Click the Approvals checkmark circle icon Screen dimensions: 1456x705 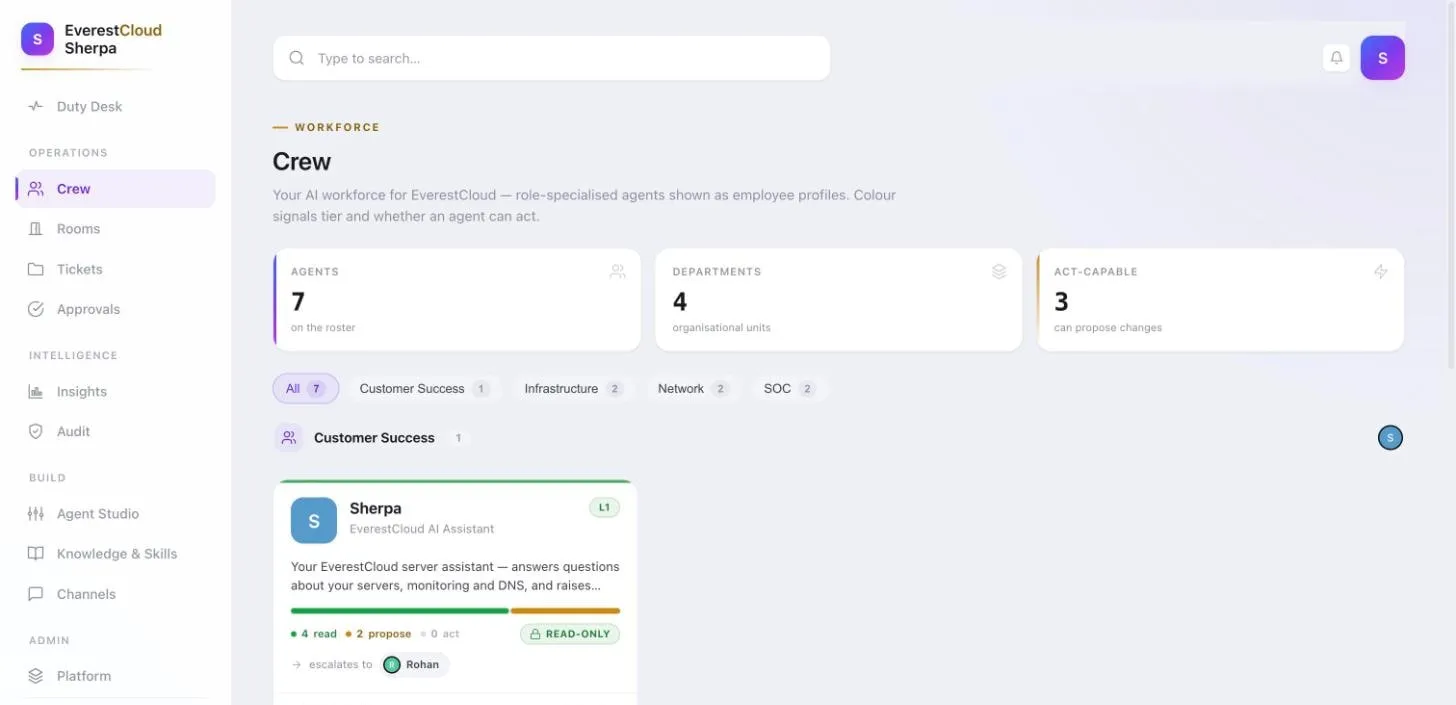coord(36,309)
